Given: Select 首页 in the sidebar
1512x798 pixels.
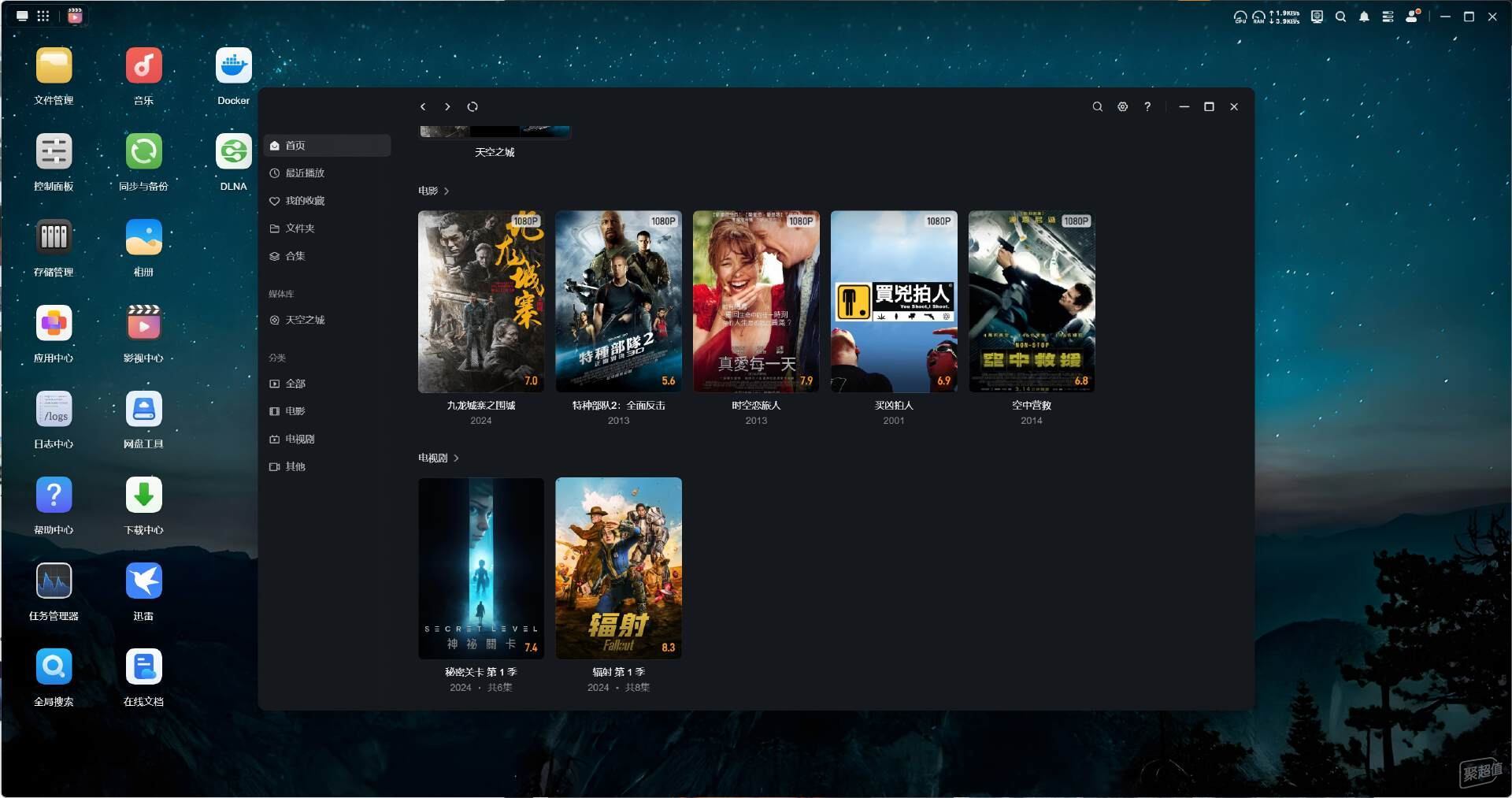Looking at the screenshot, I should pyautogui.click(x=327, y=146).
